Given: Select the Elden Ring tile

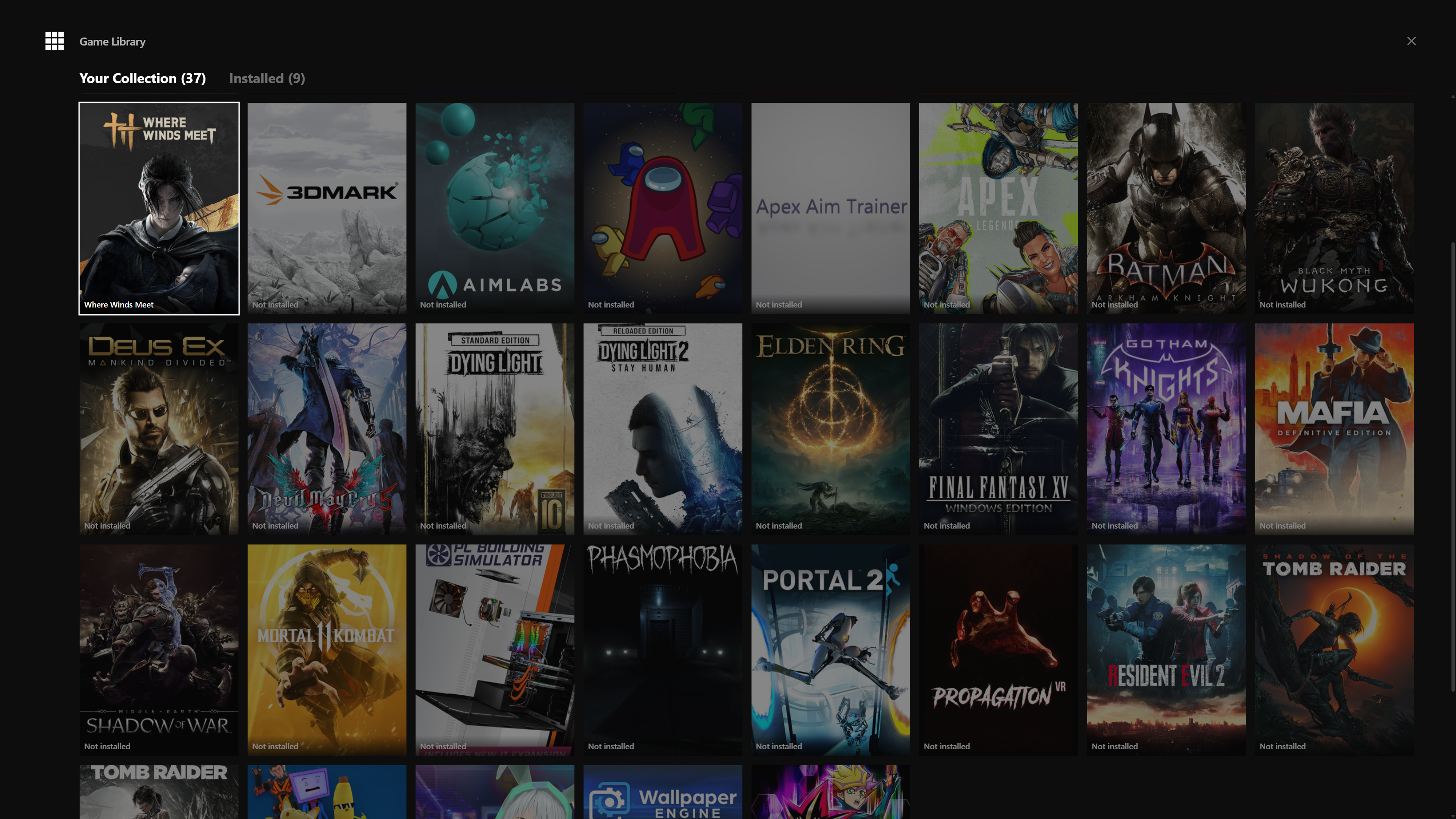Looking at the screenshot, I should [830, 429].
